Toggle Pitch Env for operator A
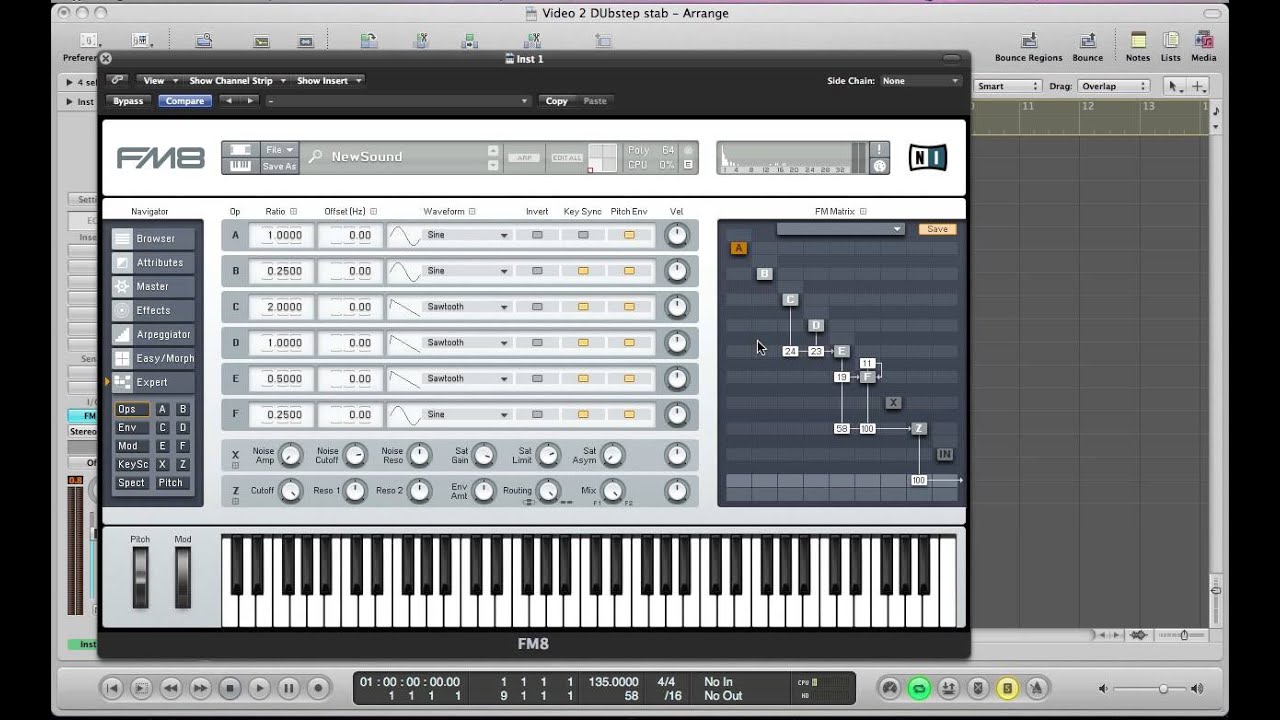Viewport: 1280px width, 720px height. (x=629, y=235)
